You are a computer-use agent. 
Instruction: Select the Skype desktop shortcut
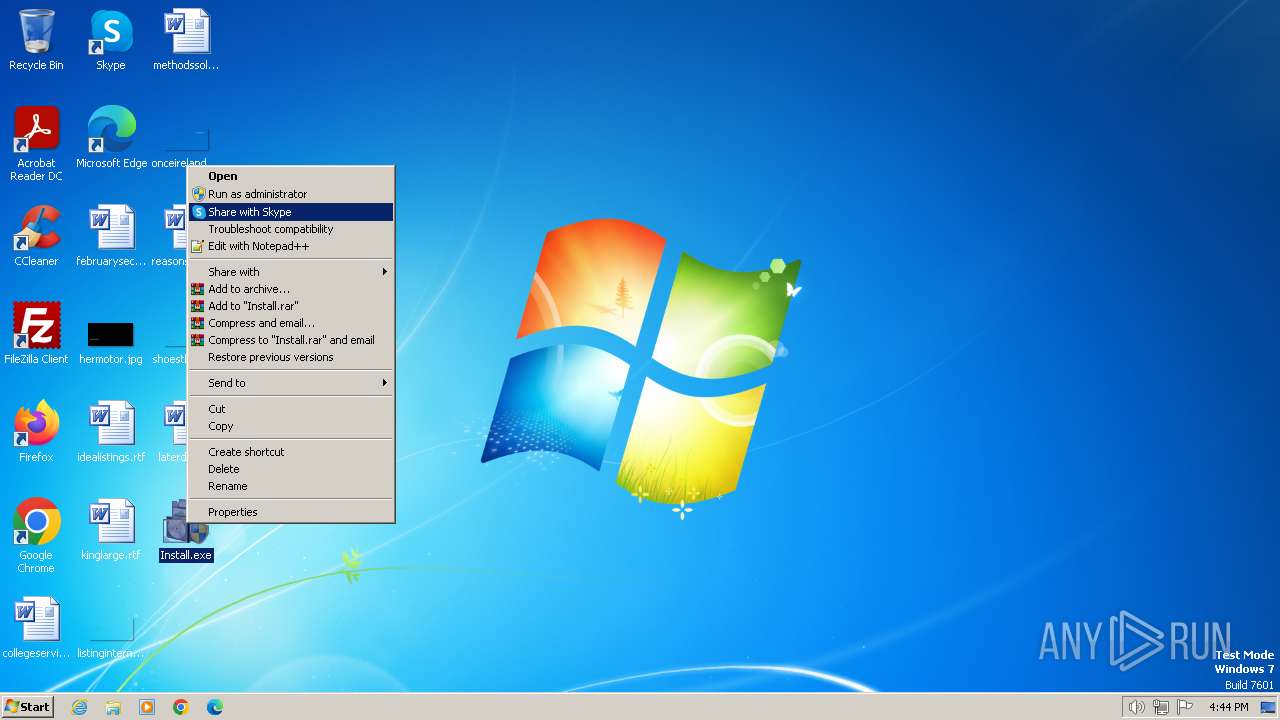[111, 40]
